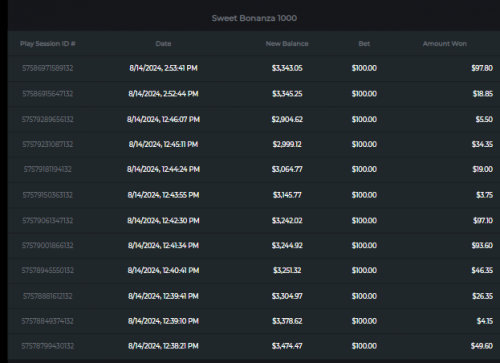Click the new balance $3,244.92
Viewport: 500px width, 363px height.
click(x=287, y=246)
